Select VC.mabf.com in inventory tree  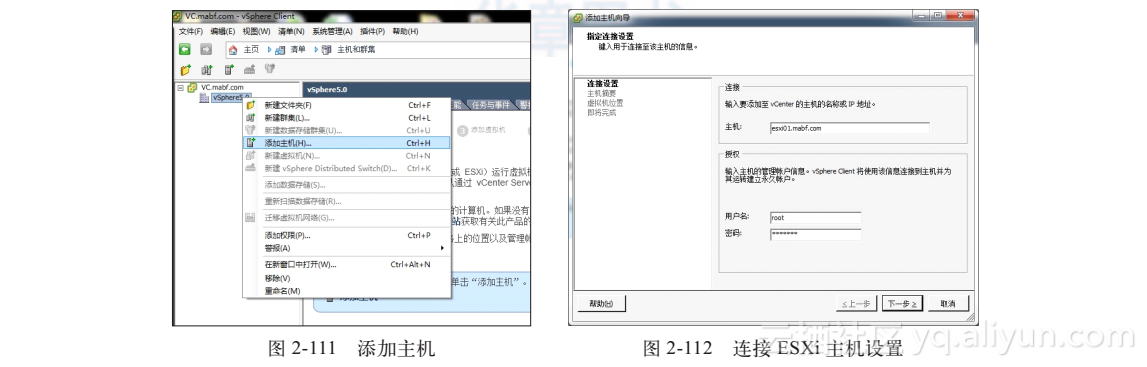point(222,87)
